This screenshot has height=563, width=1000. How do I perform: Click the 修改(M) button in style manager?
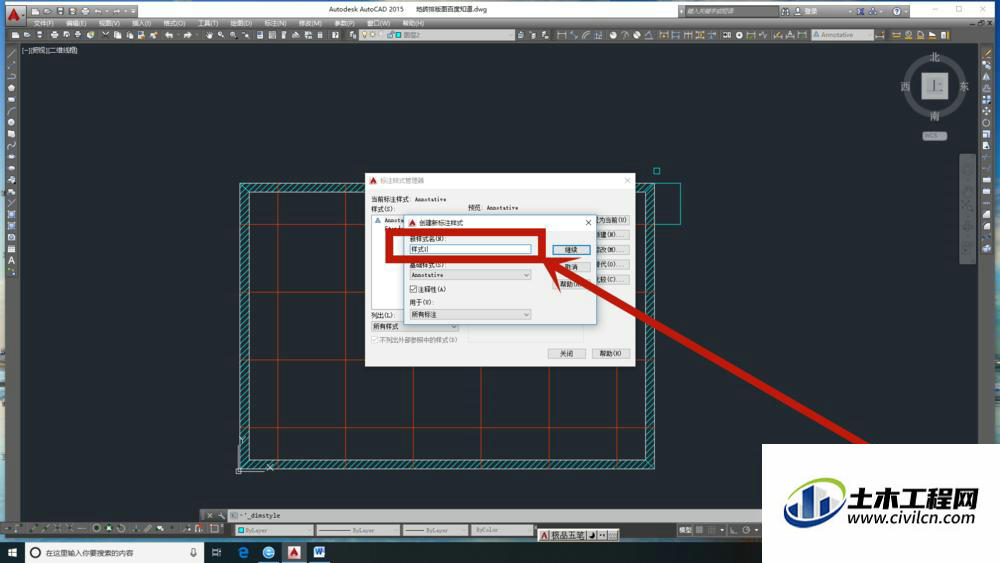(x=612, y=250)
